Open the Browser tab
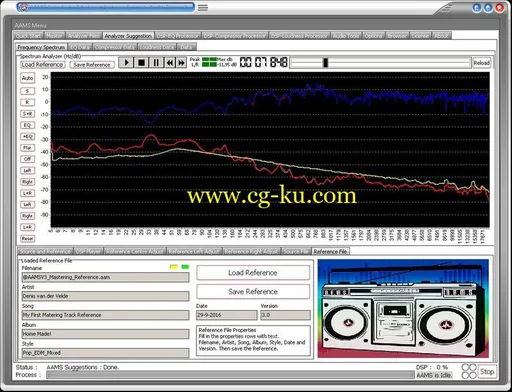Screen dimensions: 512x392 coord(397,36)
